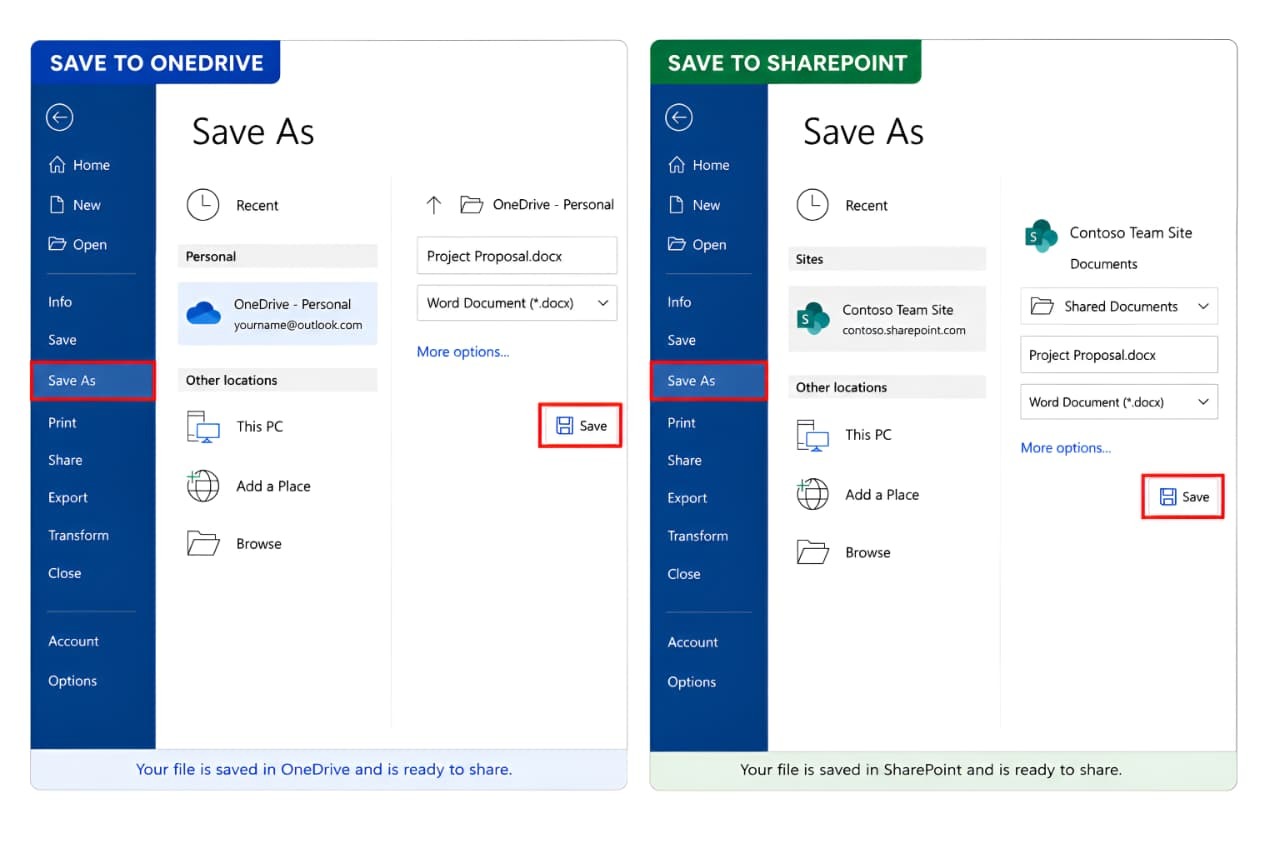Image resolution: width=1280 pixels, height=853 pixels.
Task: Click Home icon in OneDrive panel sidebar
Action: click(57, 165)
